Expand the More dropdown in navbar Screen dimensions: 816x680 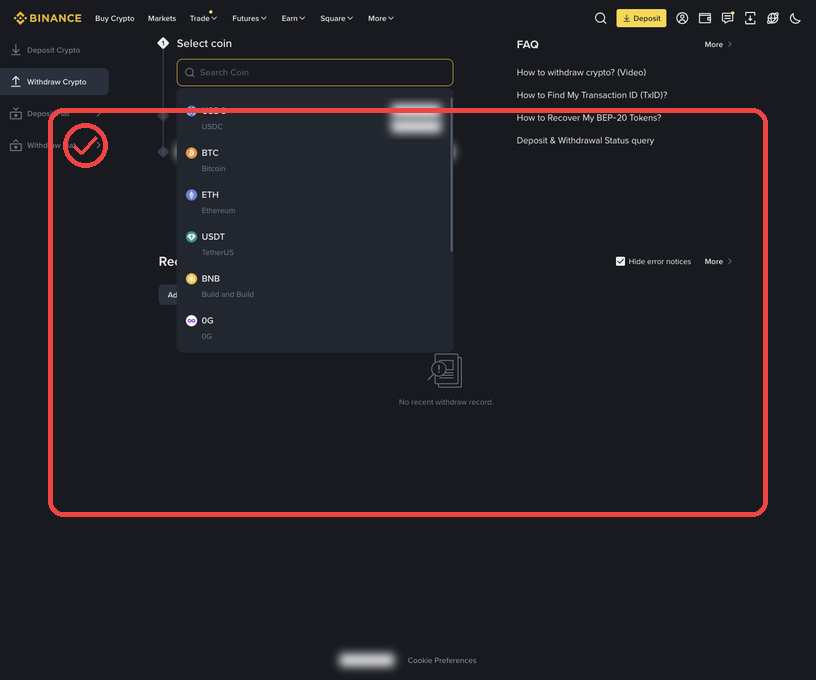pos(380,18)
